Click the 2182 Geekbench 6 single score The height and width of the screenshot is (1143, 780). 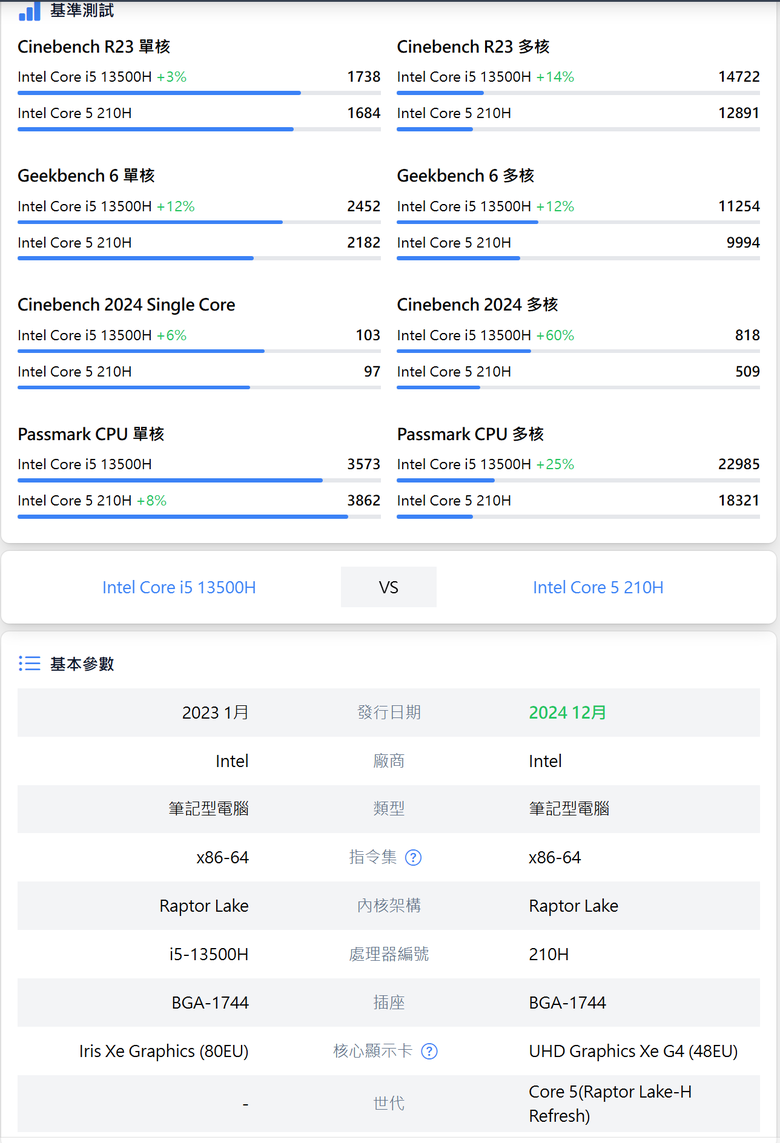(364, 243)
